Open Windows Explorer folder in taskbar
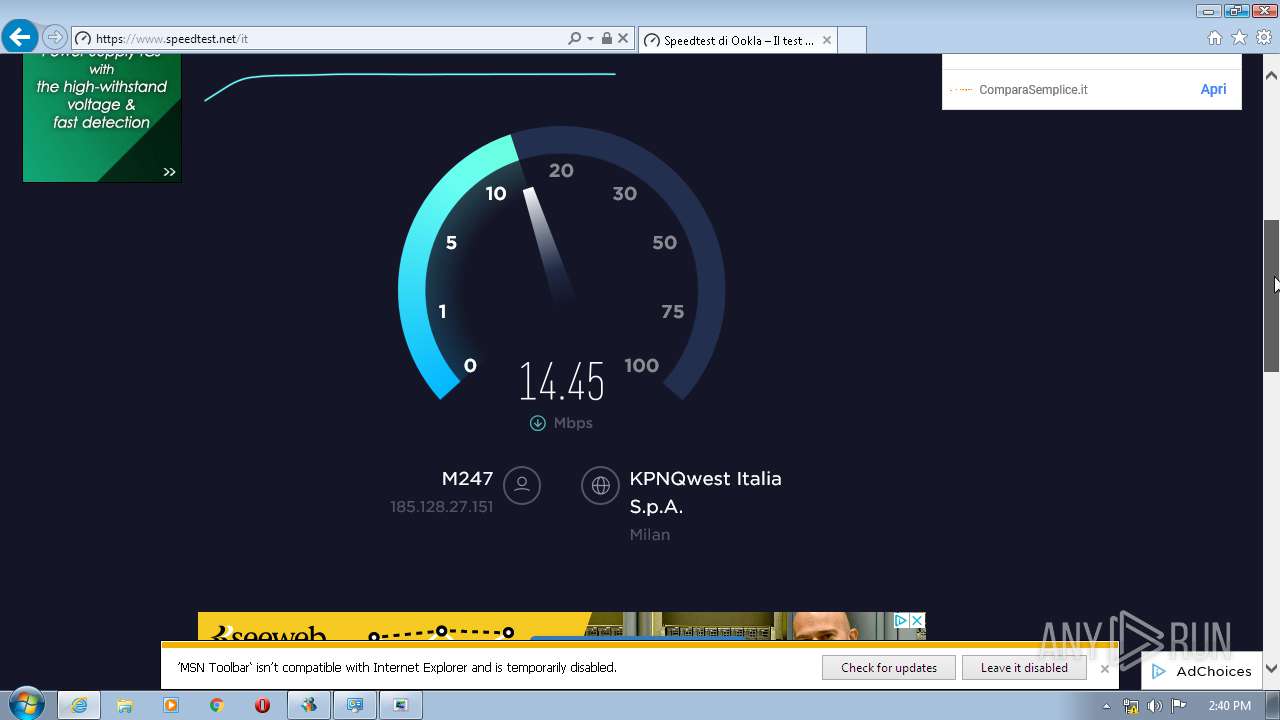The width and height of the screenshot is (1280, 720). pos(125,705)
